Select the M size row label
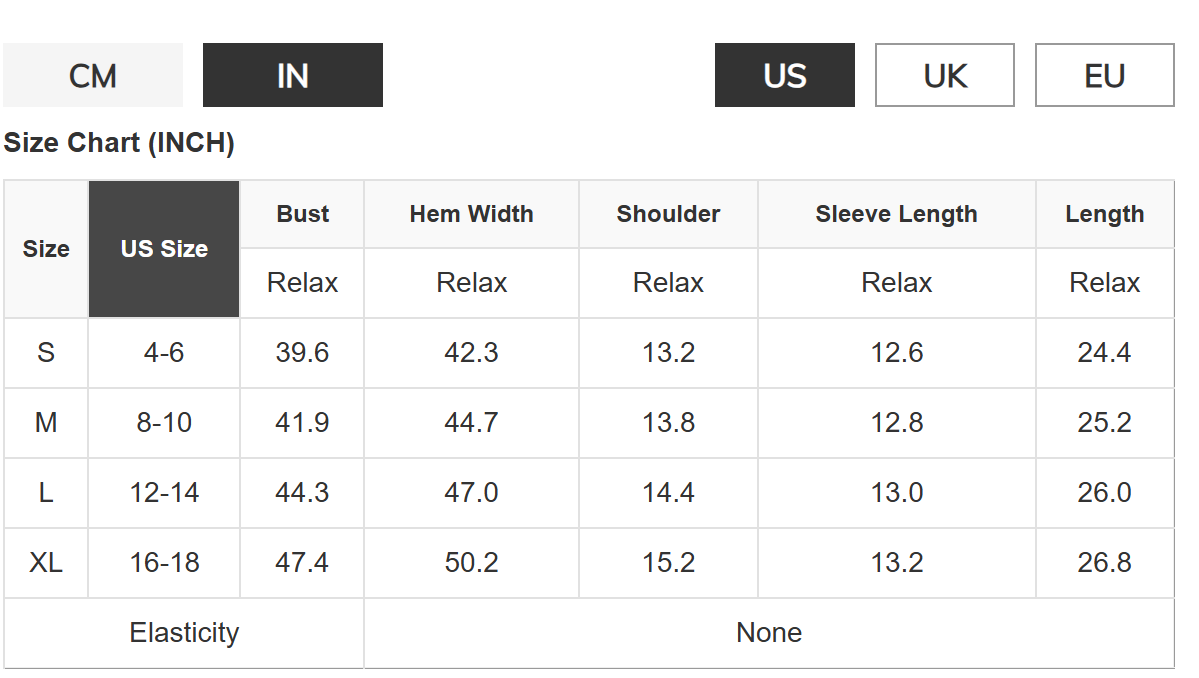Viewport: 1199px width, 678px height. click(46, 423)
